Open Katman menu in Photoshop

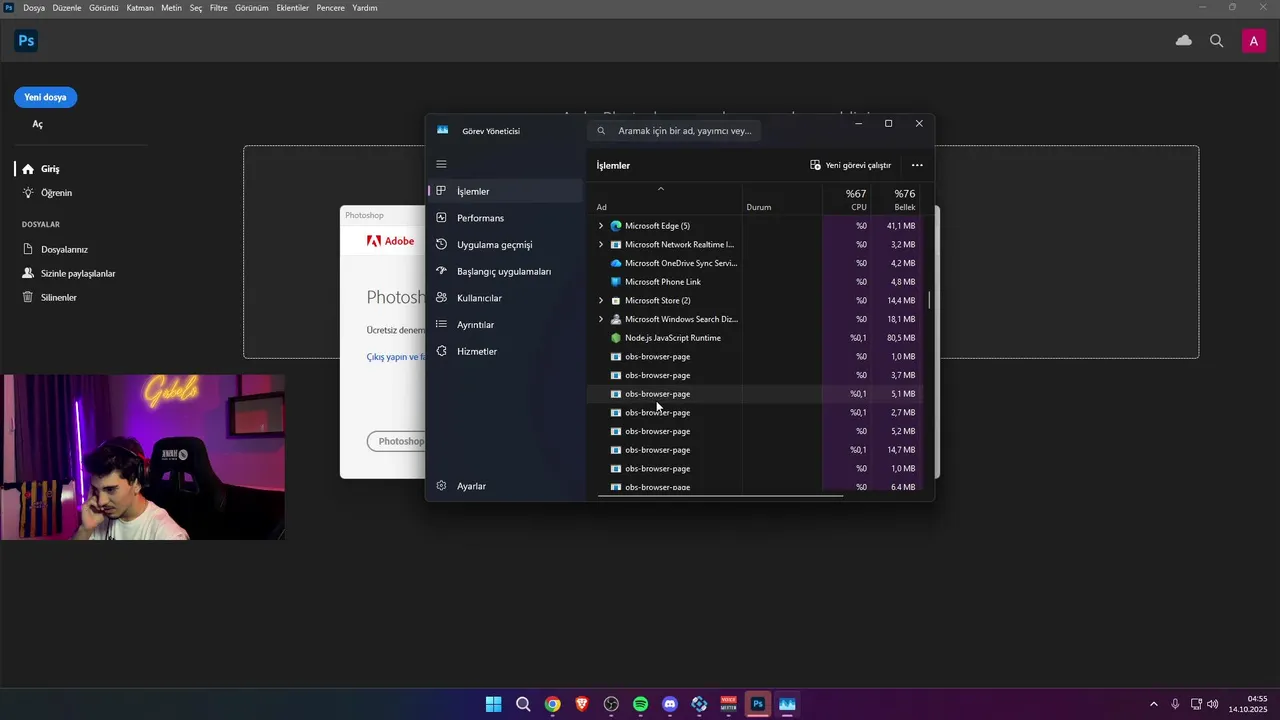(140, 8)
